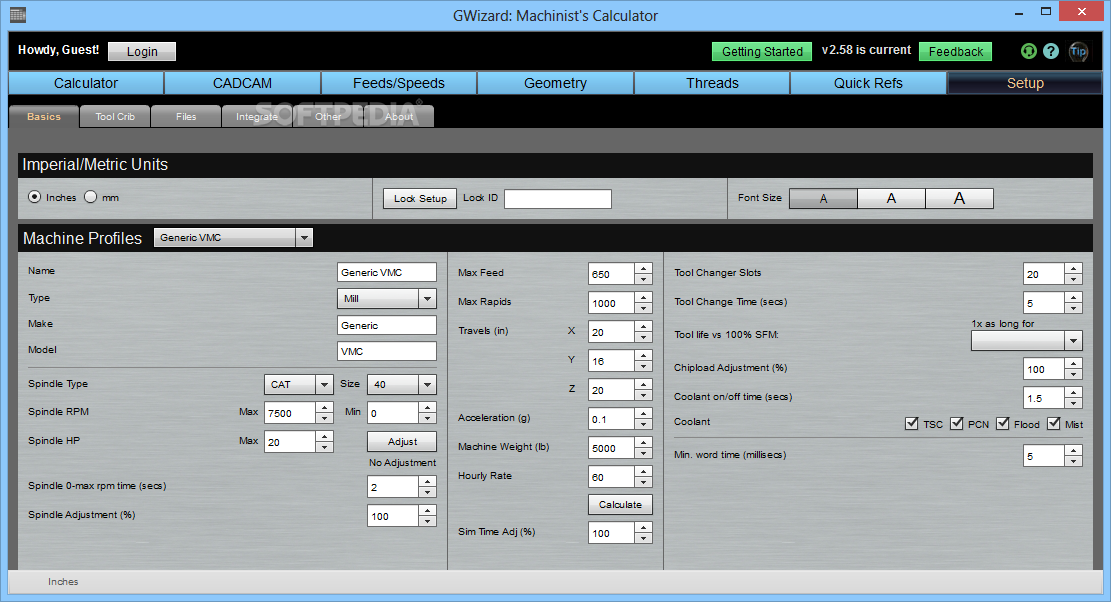Click the Lock Setup button
This screenshot has height=602, width=1111.
(420, 198)
